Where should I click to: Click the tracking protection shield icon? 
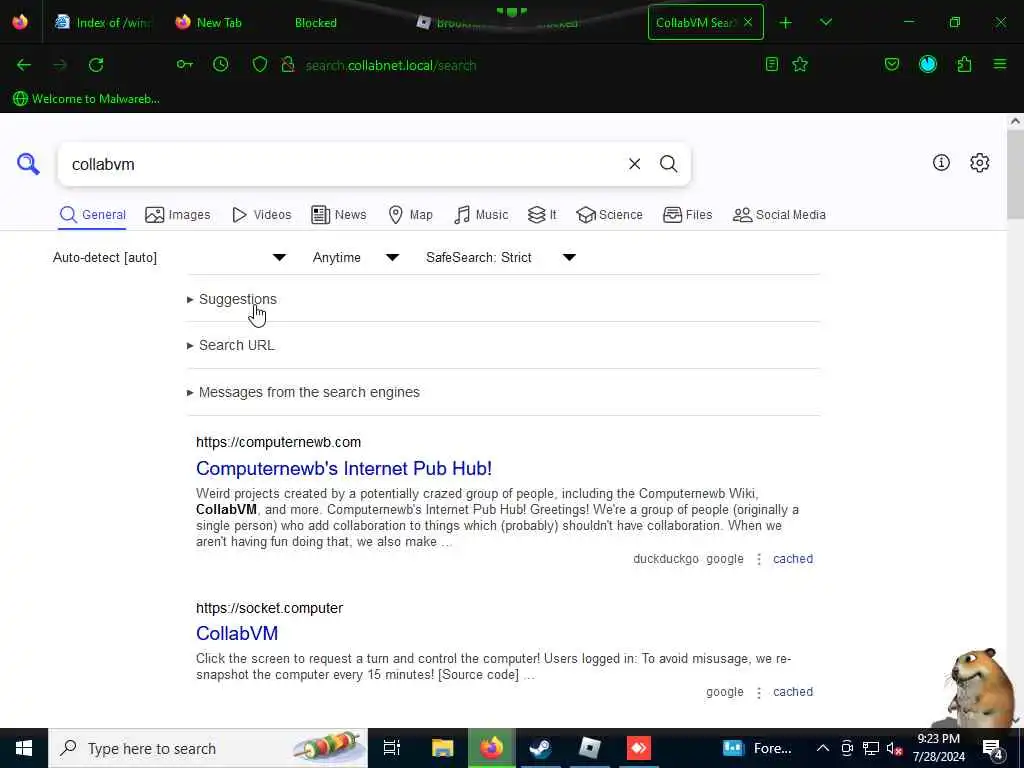(260, 64)
